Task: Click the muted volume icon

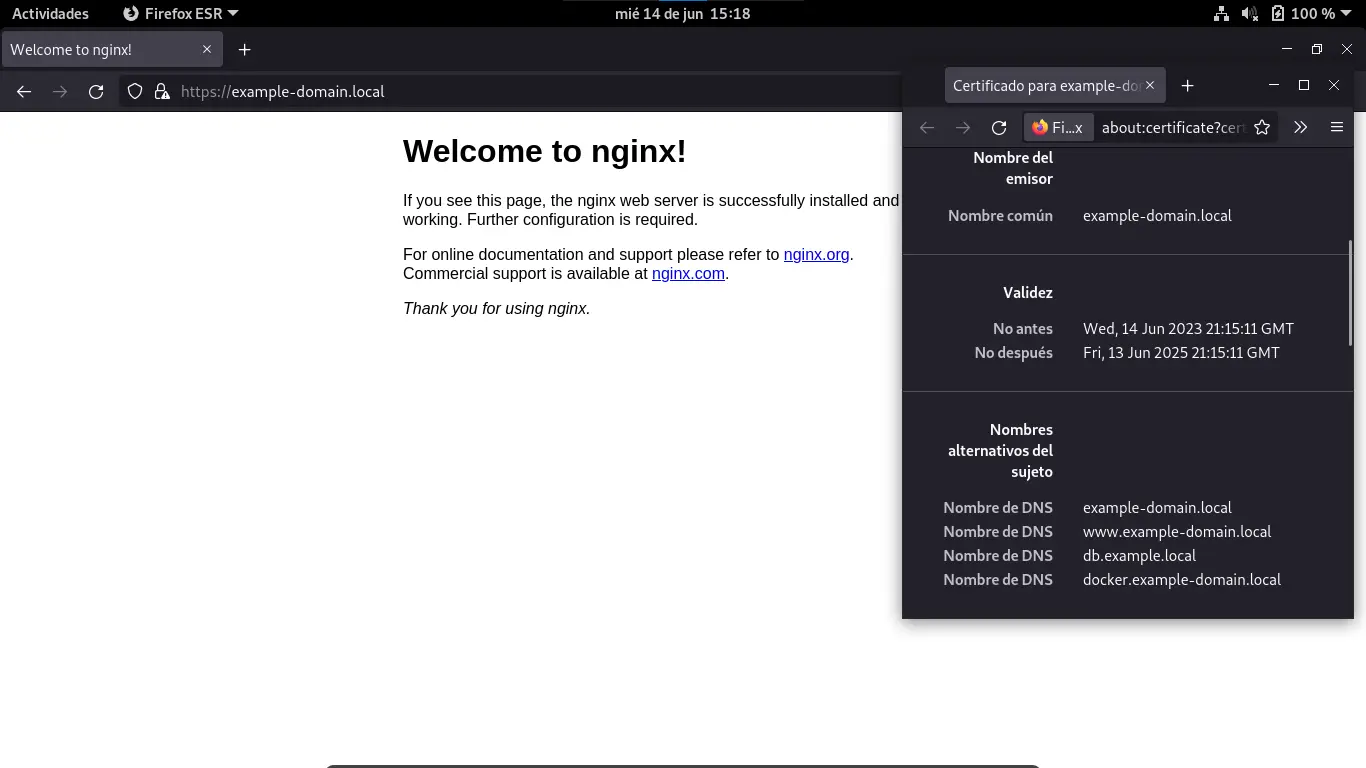Action: click(1250, 14)
